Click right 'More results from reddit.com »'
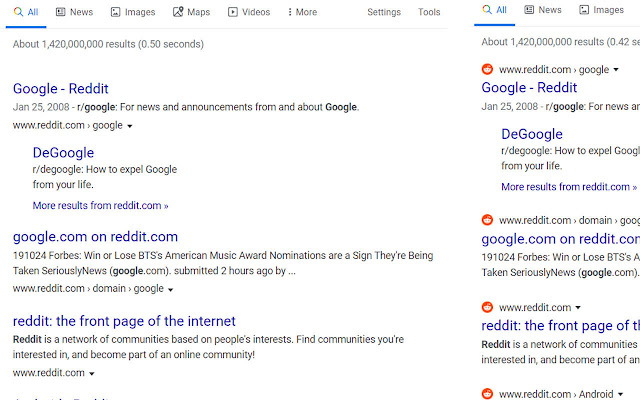The width and height of the screenshot is (640, 400). (569, 187)
